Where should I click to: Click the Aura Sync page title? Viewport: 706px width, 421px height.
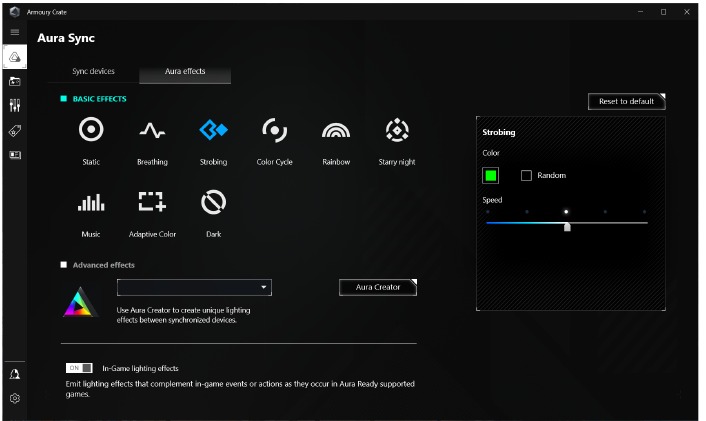coord(66,38)
